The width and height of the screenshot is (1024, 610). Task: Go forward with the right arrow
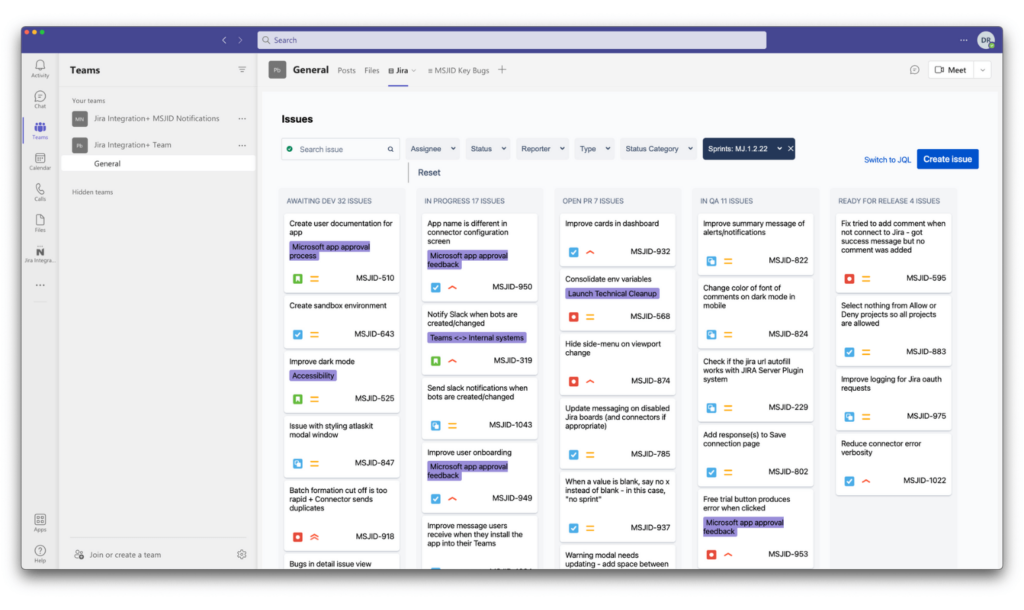point(240,40)
